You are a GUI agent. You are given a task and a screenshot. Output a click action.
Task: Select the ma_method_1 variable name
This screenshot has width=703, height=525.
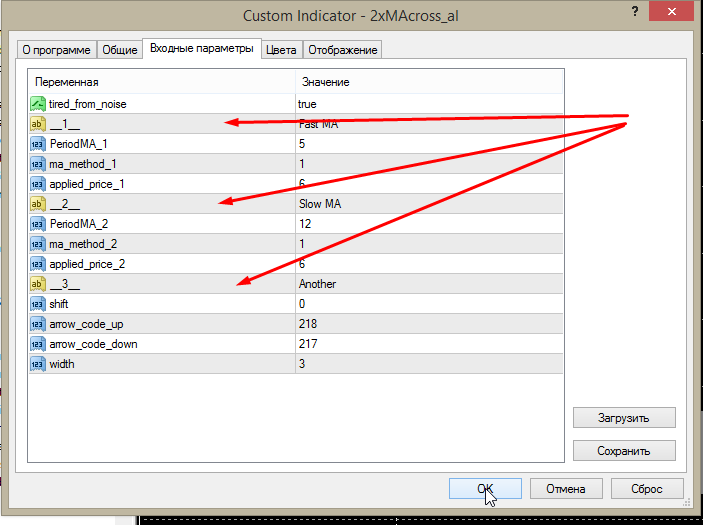click(83, 164)
